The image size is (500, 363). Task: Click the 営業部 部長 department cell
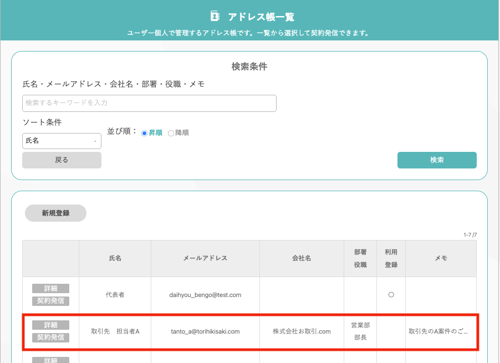(360, 331)
